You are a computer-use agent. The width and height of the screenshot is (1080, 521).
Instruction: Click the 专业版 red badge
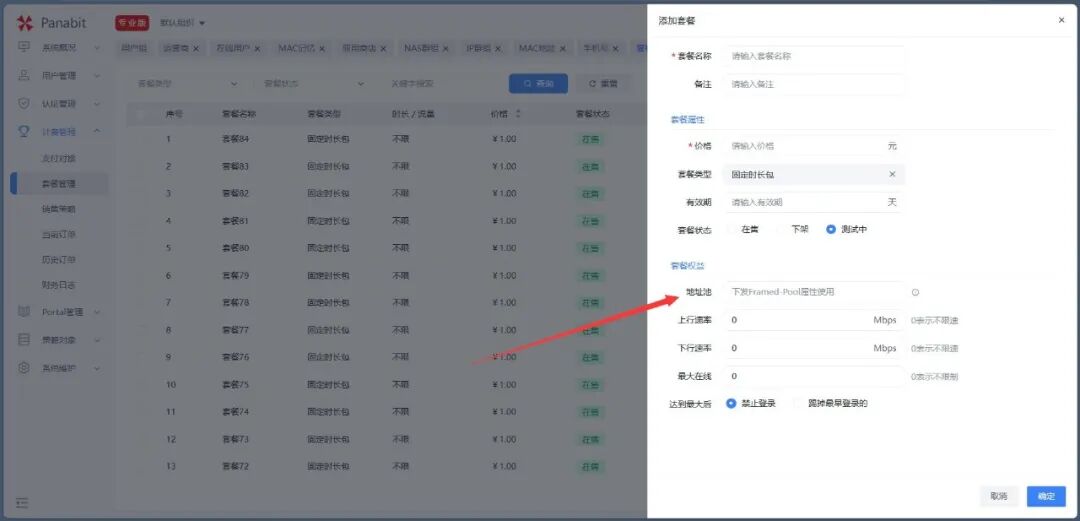point(132,23)
